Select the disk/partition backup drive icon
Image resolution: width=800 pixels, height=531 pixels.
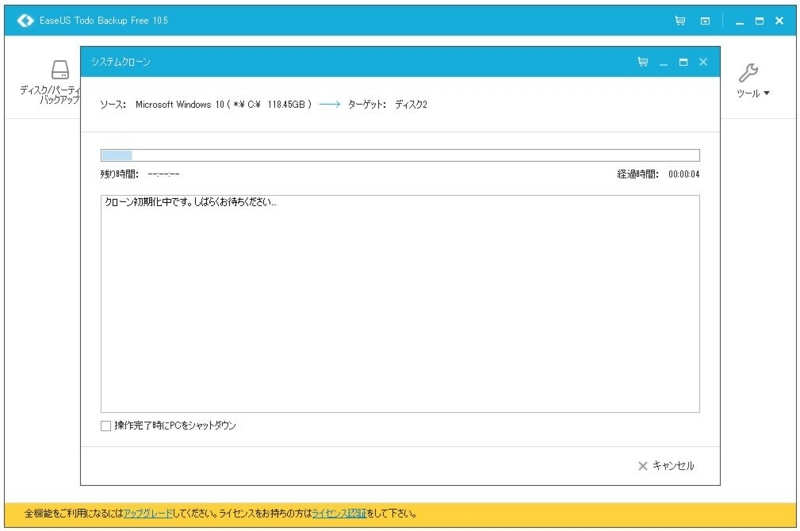(x=60, y=69)
